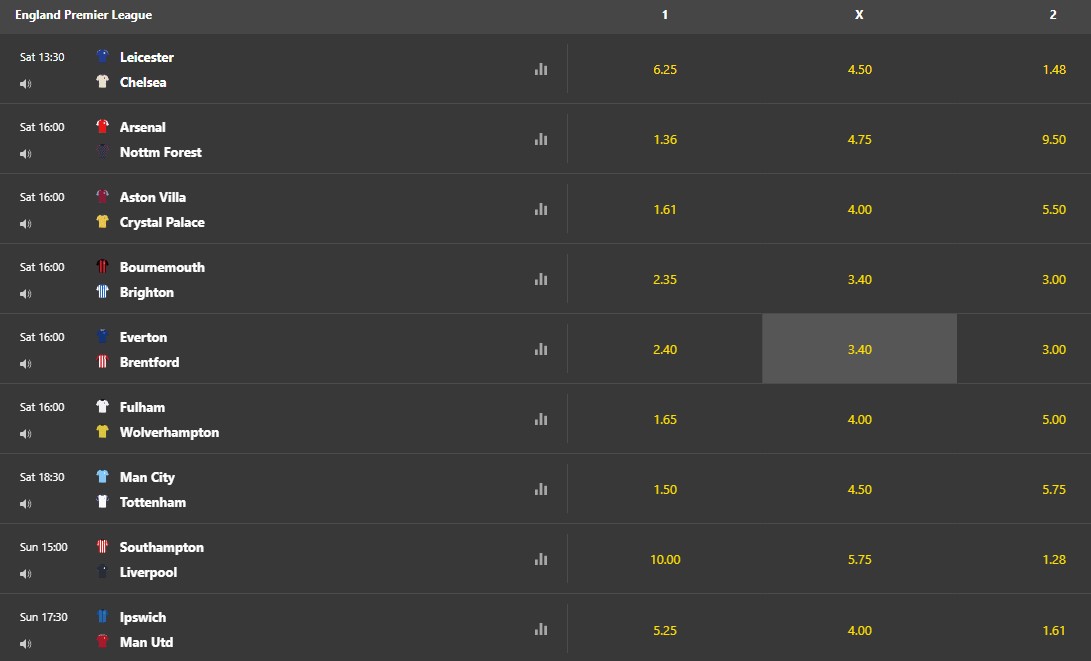
Task: Pick Liverpool away win at 1.28
Action: [1054, 559]
